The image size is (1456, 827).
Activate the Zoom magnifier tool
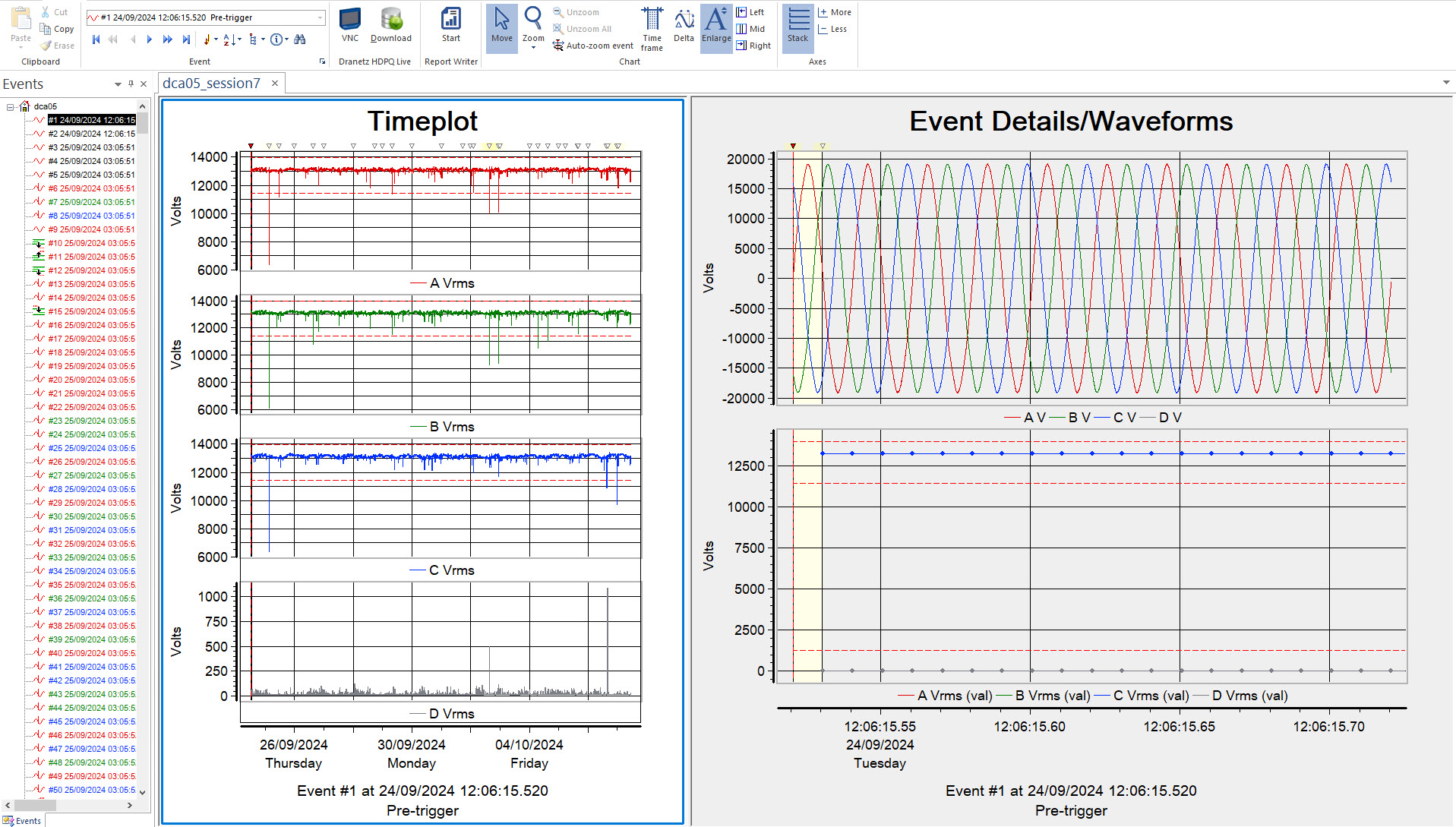533,23
